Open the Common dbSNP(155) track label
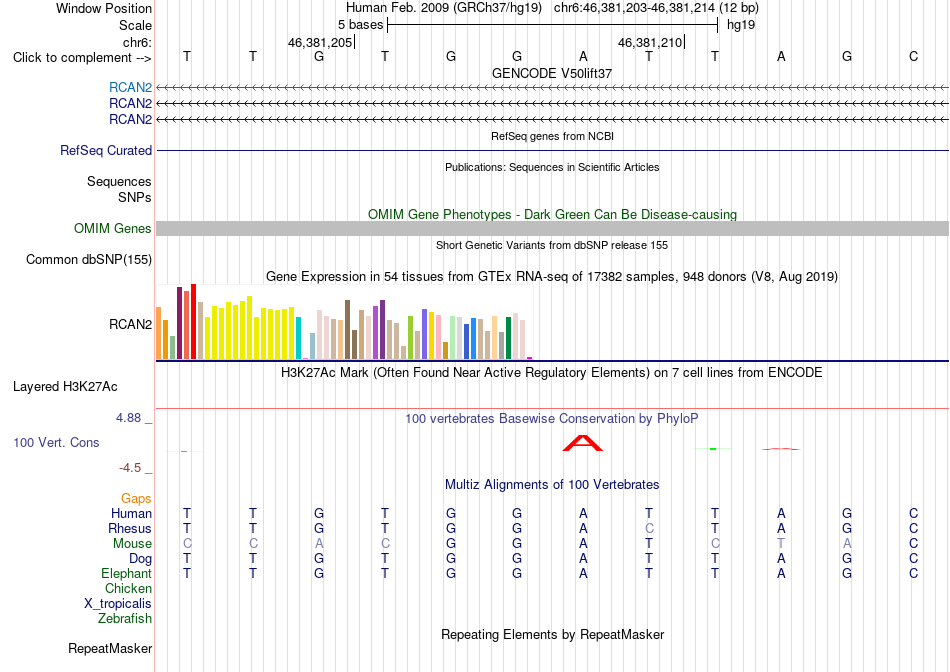Viewport: 950px width, 672px height. click(x=89, y=259)
